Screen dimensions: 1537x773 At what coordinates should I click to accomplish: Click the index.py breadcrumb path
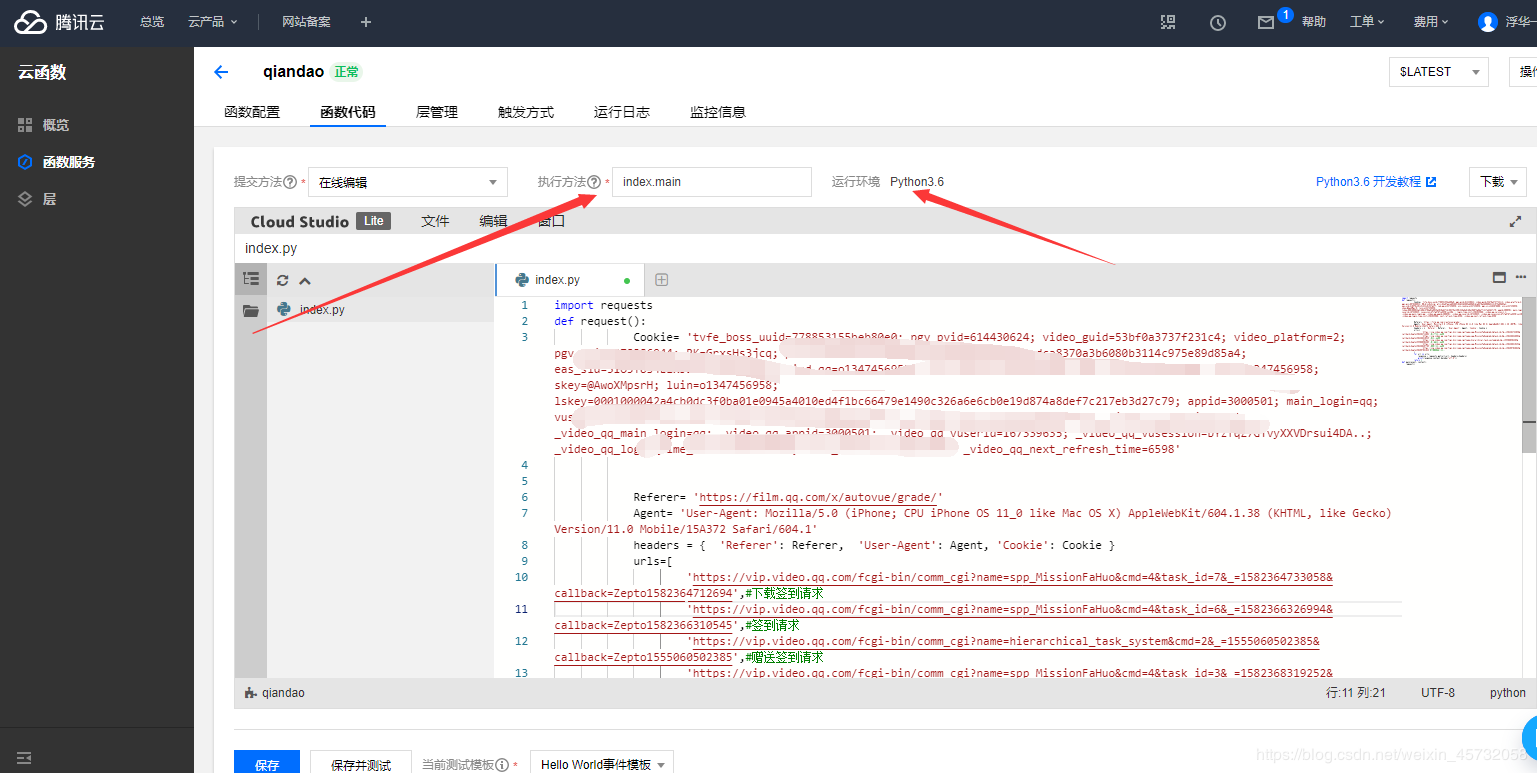(271, 248)
